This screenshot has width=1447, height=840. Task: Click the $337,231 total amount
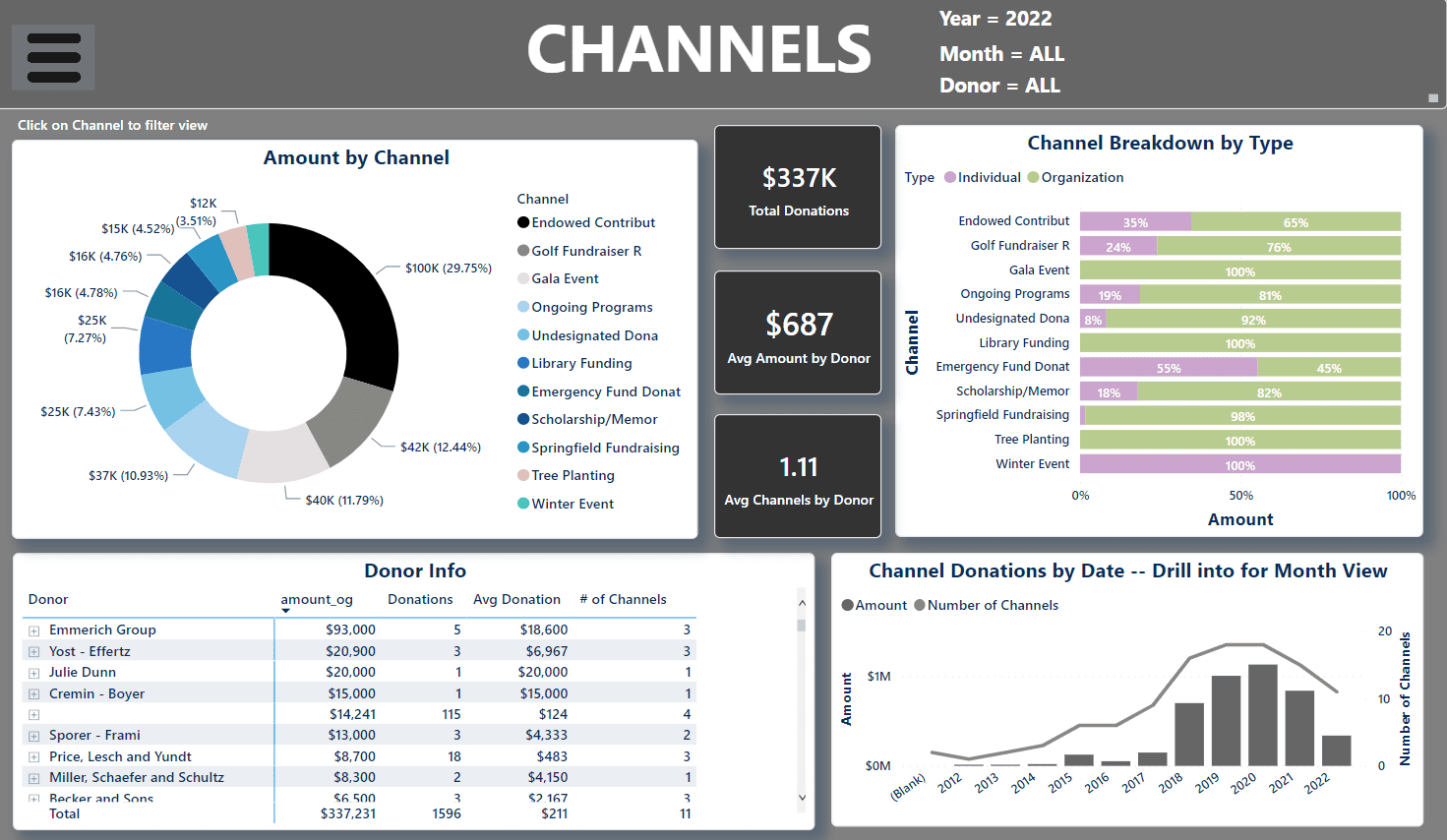[x=348, y=813]
